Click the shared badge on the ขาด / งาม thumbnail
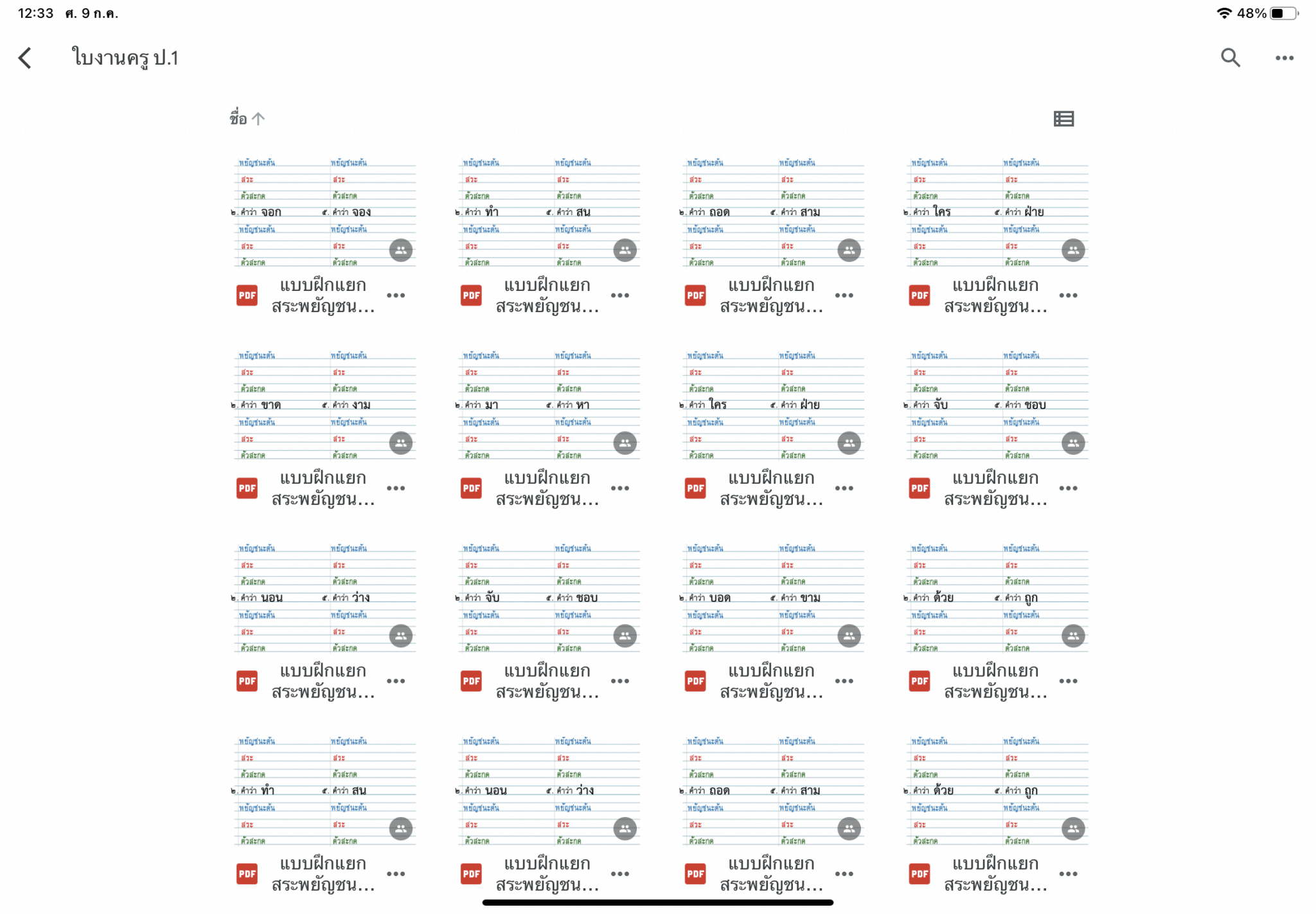The width and height of the screenshot is (1316, 914). pos(401,443)
